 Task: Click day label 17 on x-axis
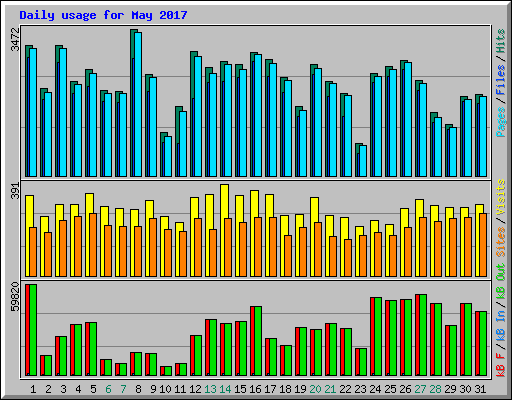[x=270, y=389]
